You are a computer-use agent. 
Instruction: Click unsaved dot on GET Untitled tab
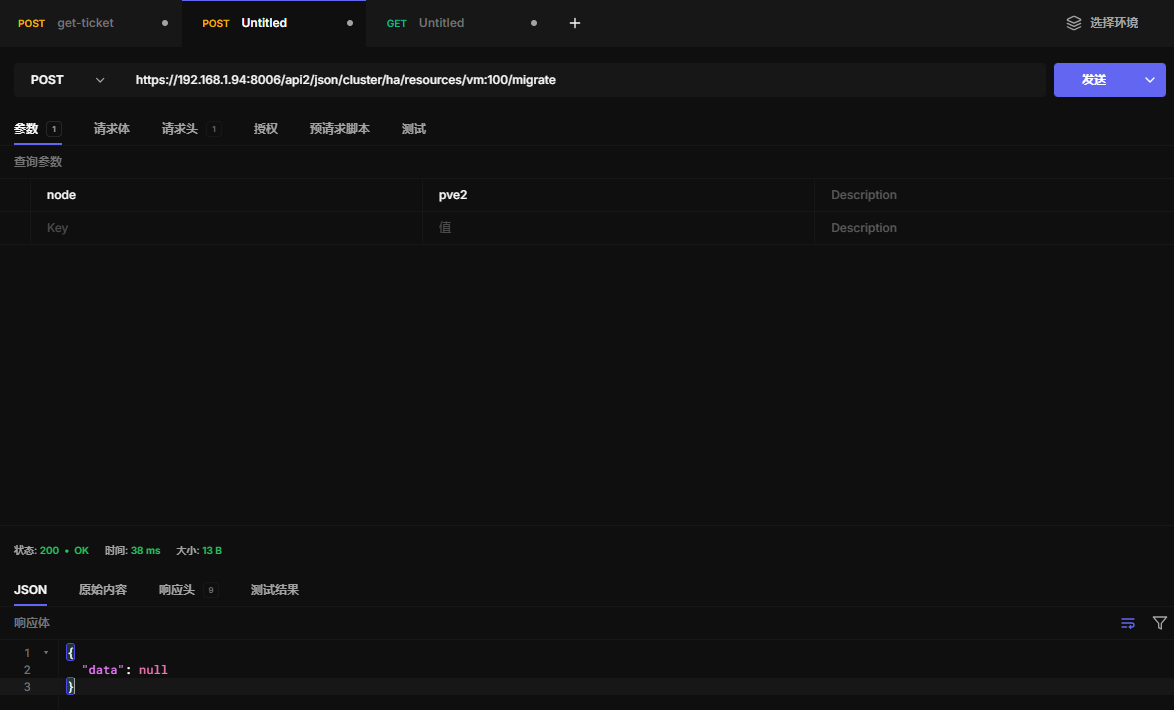533,23
